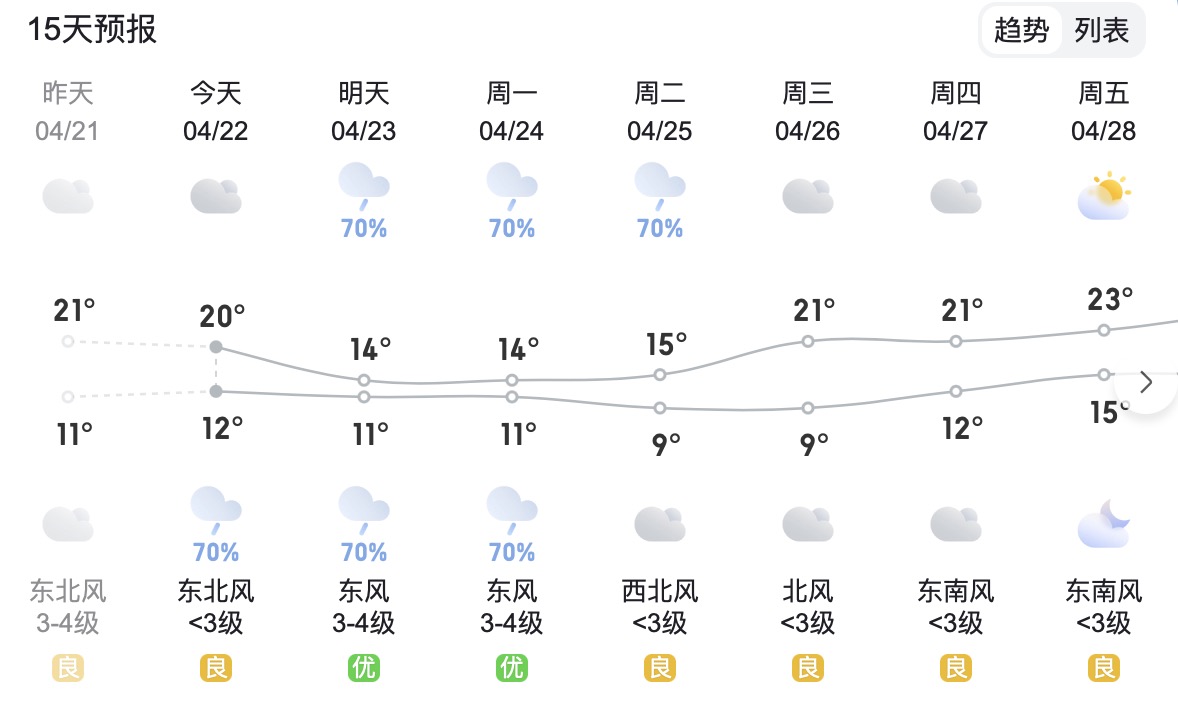Click the 良 air quality badge under 今天
1178x716 pixels.
click(216, 668)
